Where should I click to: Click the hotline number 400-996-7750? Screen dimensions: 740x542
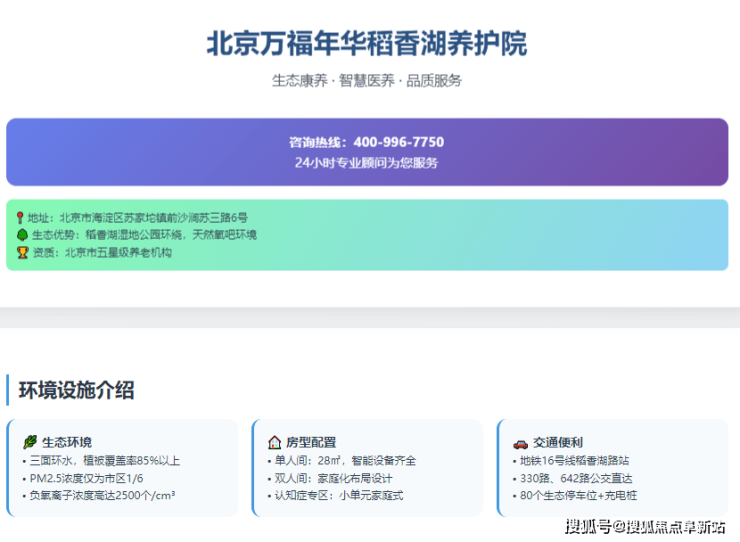[x=398, y=142]
